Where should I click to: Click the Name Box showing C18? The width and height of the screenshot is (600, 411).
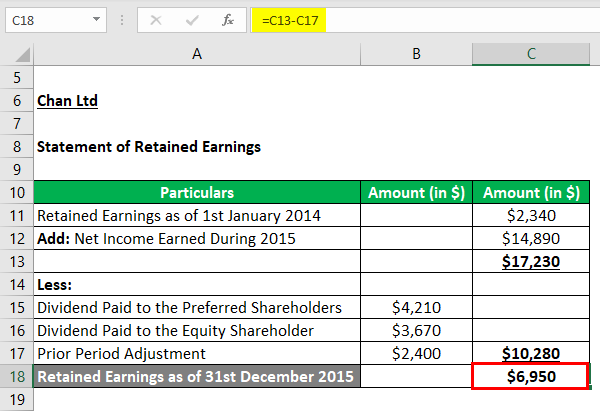pyautogui.click(x=56, y=20)
